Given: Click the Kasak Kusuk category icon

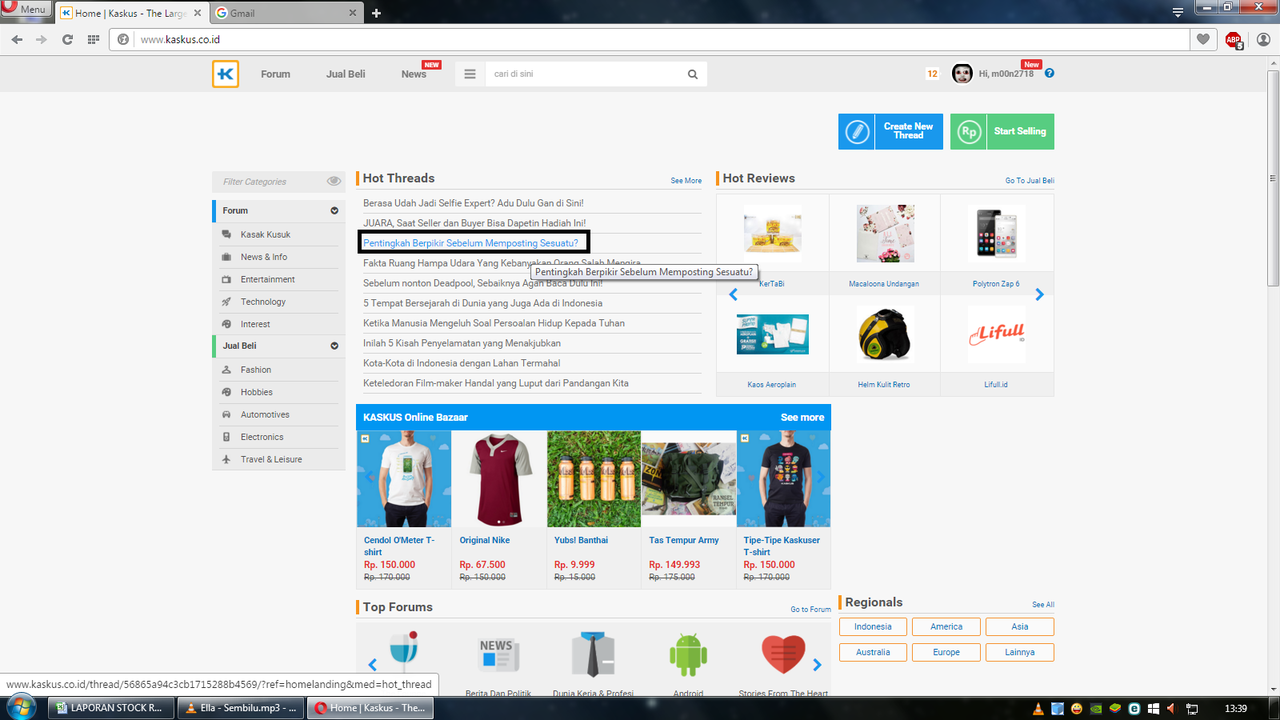Looking at the screenshot, I should [x=226, y=234].
